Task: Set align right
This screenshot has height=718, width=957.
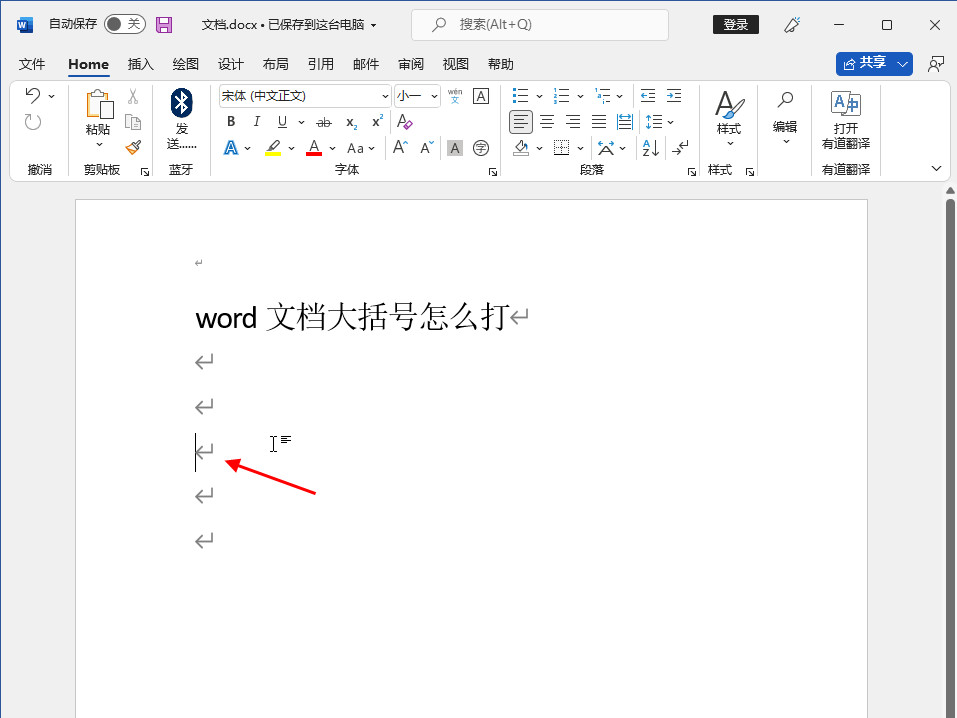Action: (x=573, y=122)
